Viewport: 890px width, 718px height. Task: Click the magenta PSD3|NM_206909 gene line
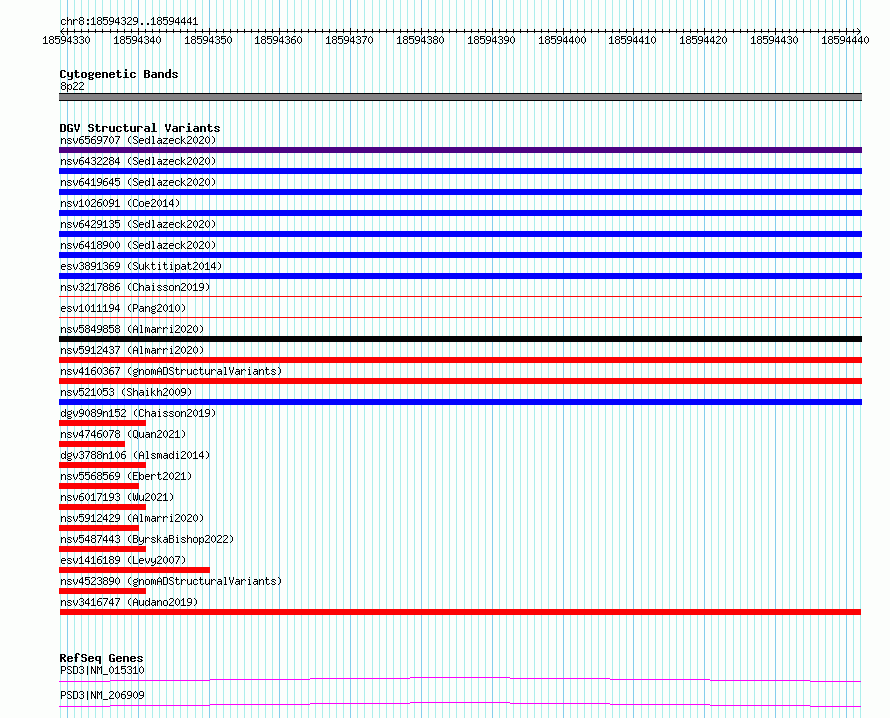click(460, 704)
